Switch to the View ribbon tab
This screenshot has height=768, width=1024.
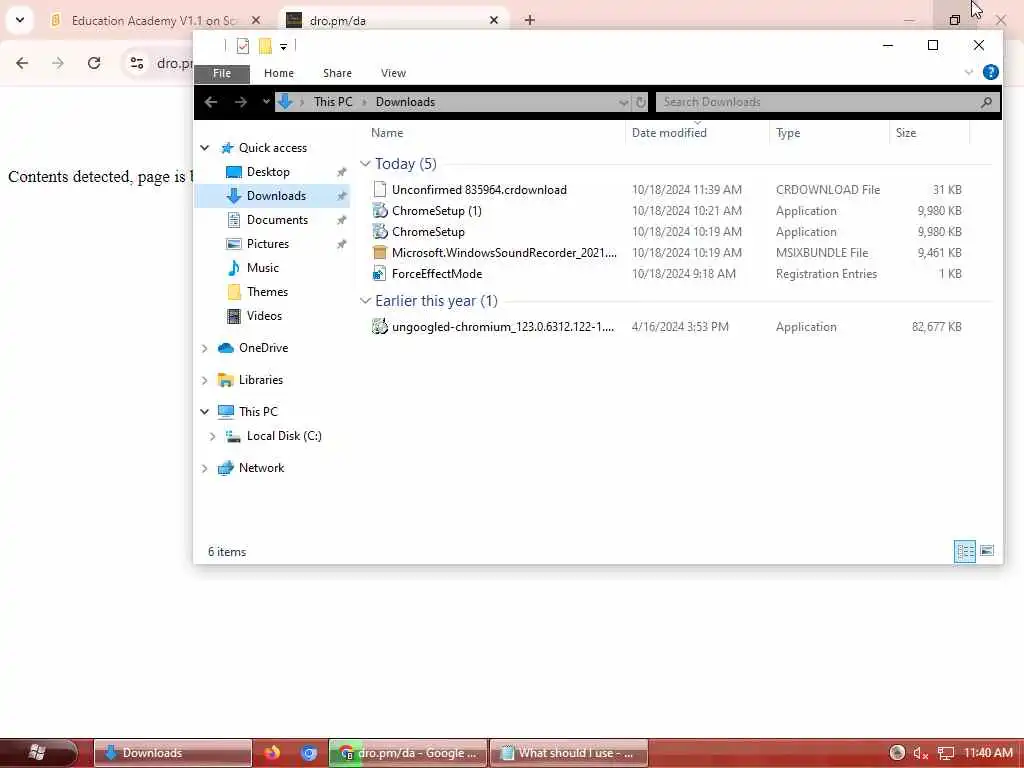click(x=393, y=73)
